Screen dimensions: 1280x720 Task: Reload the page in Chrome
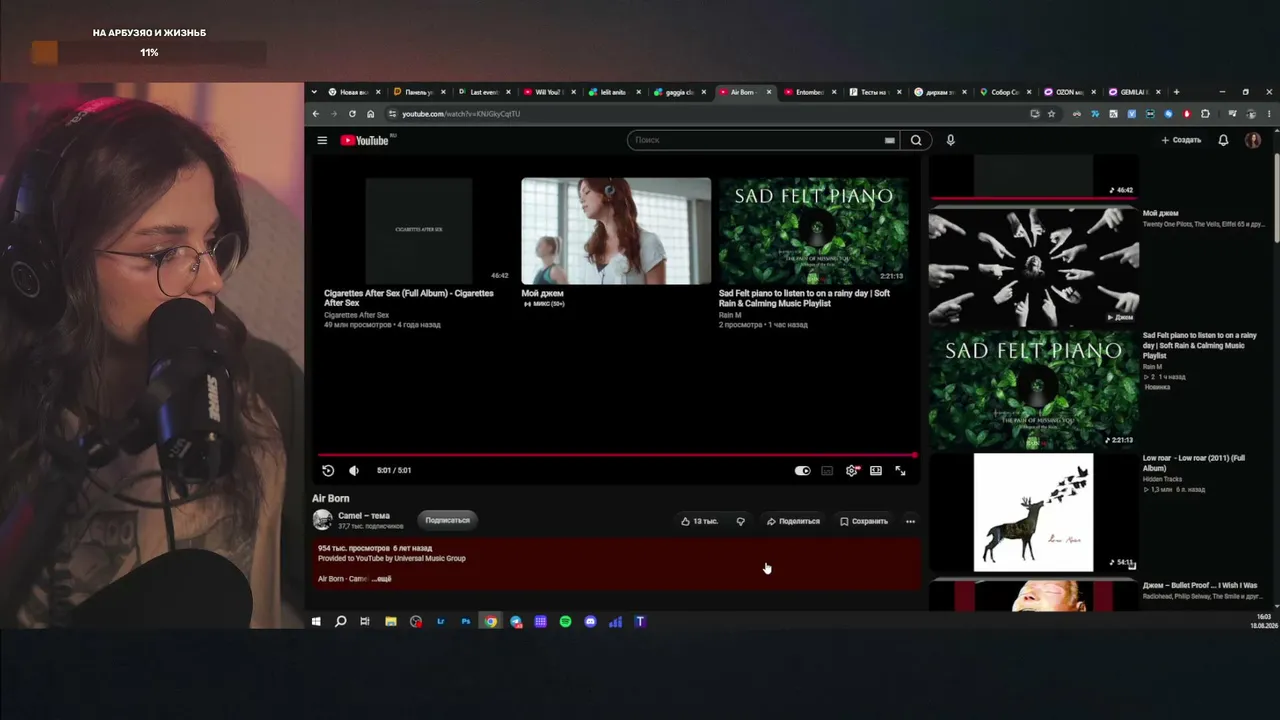(x=352, y=114)
